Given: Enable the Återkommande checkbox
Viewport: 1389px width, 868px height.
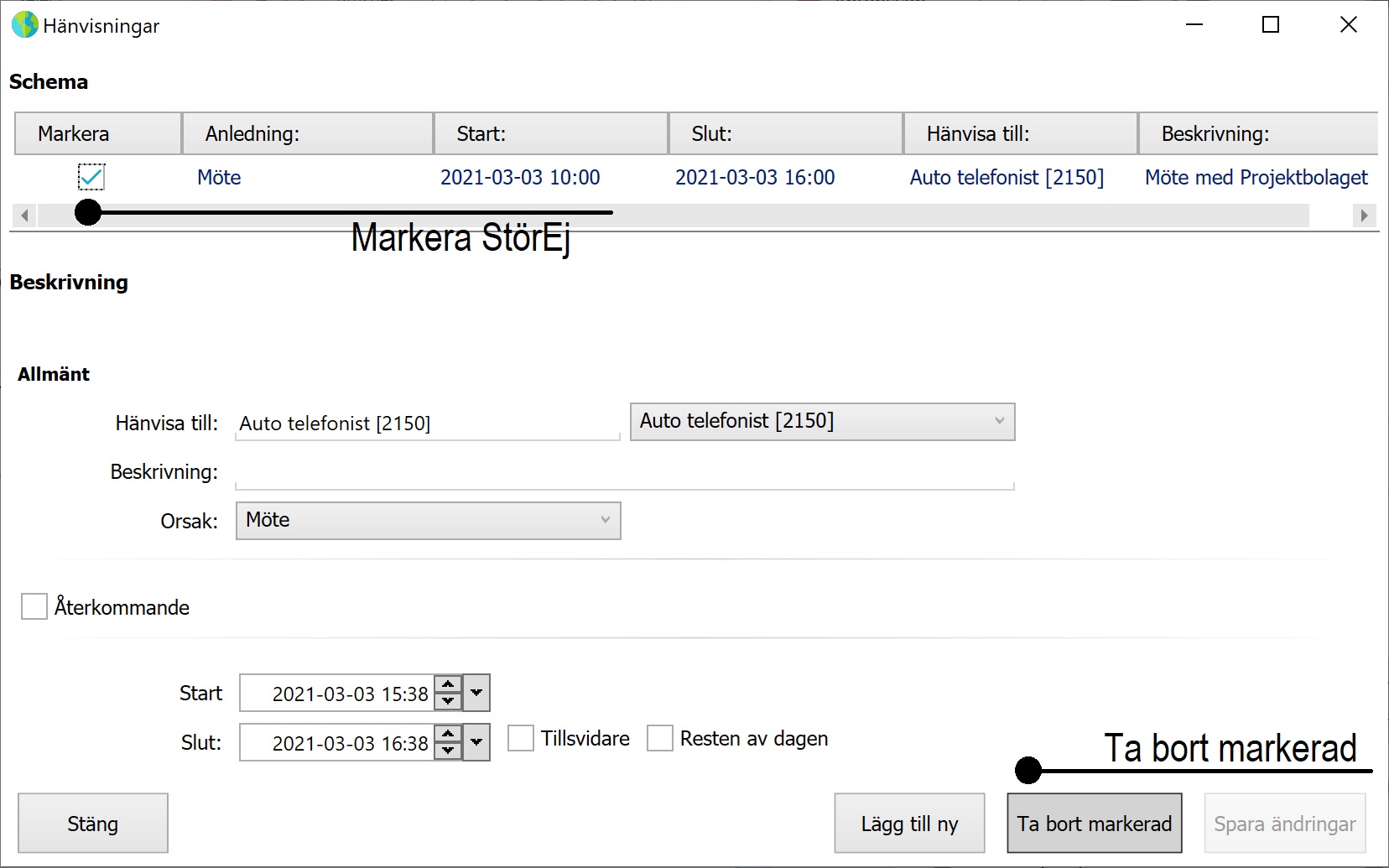Looking at the screenshot, I should point(34,606).
